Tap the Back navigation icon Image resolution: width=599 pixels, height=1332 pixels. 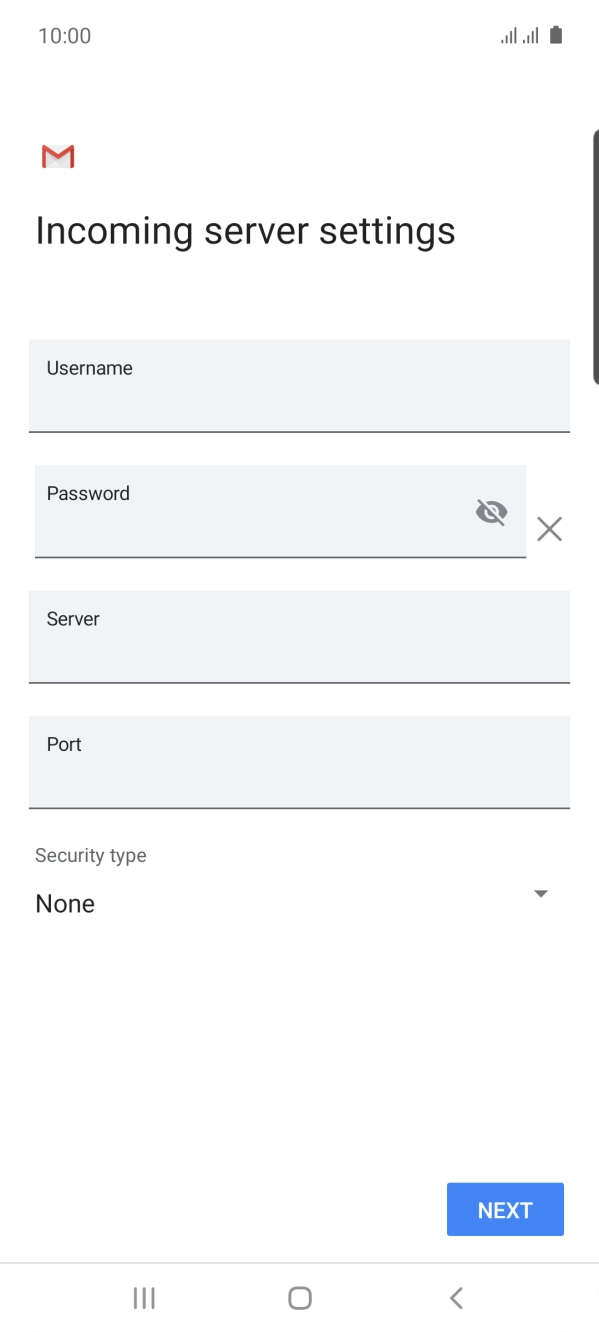click(x=456, y=1297)
